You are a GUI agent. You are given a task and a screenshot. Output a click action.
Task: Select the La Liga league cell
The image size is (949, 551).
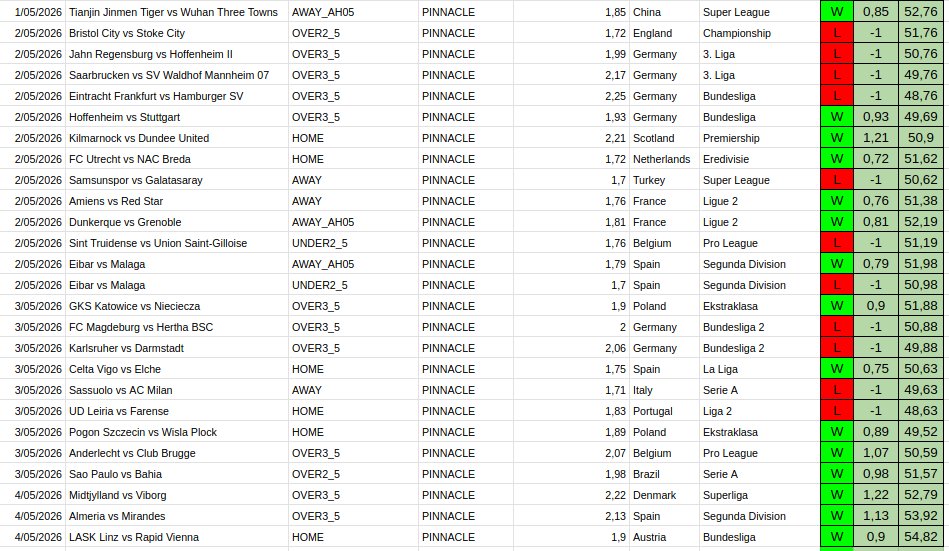point(760,369)
